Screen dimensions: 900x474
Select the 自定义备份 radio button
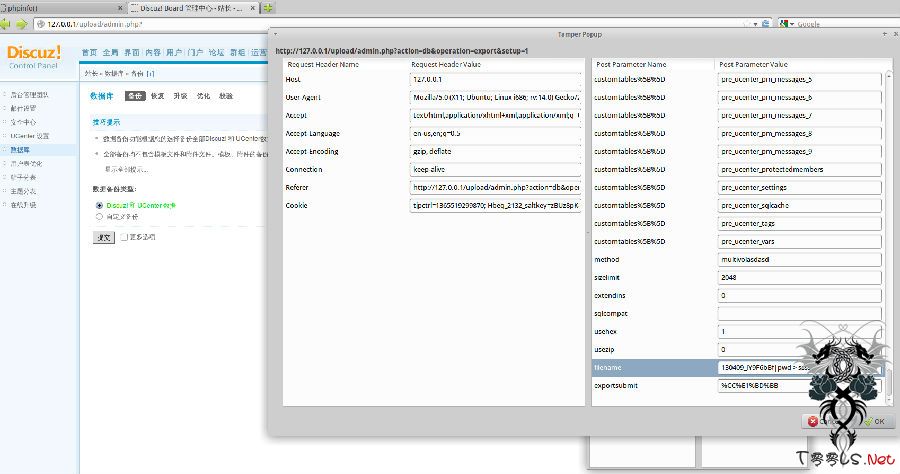(99, 217)
